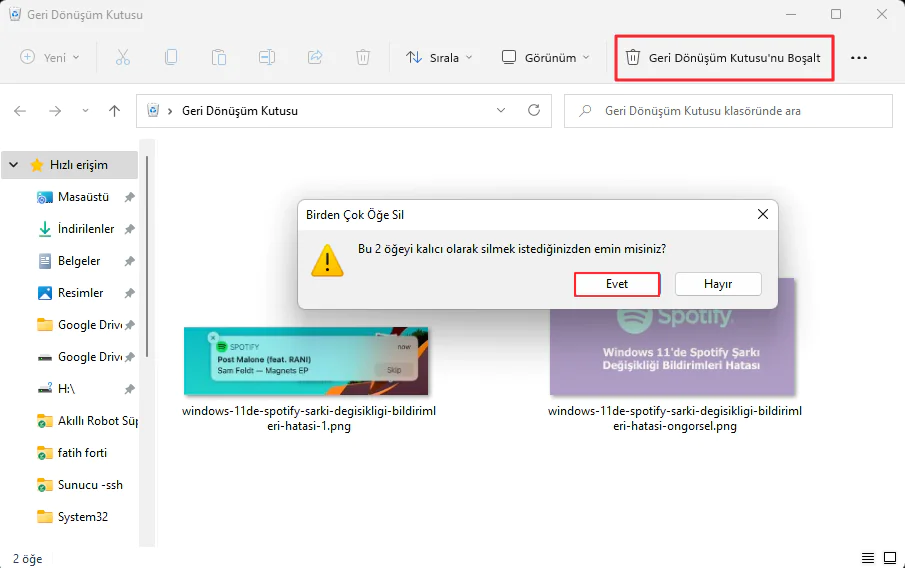Image resolution: width=905 pixels, height=568 pixels.
Task: Click the pin icon next to Masaüstü
Action: click(x=130, y=197)
